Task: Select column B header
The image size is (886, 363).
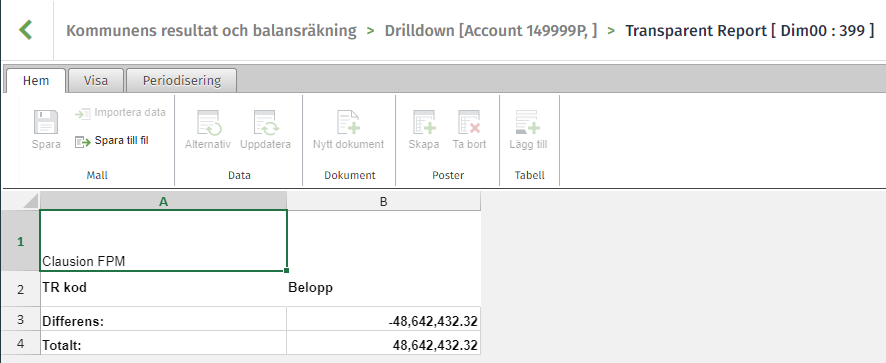Action: (x=384, y=201)
